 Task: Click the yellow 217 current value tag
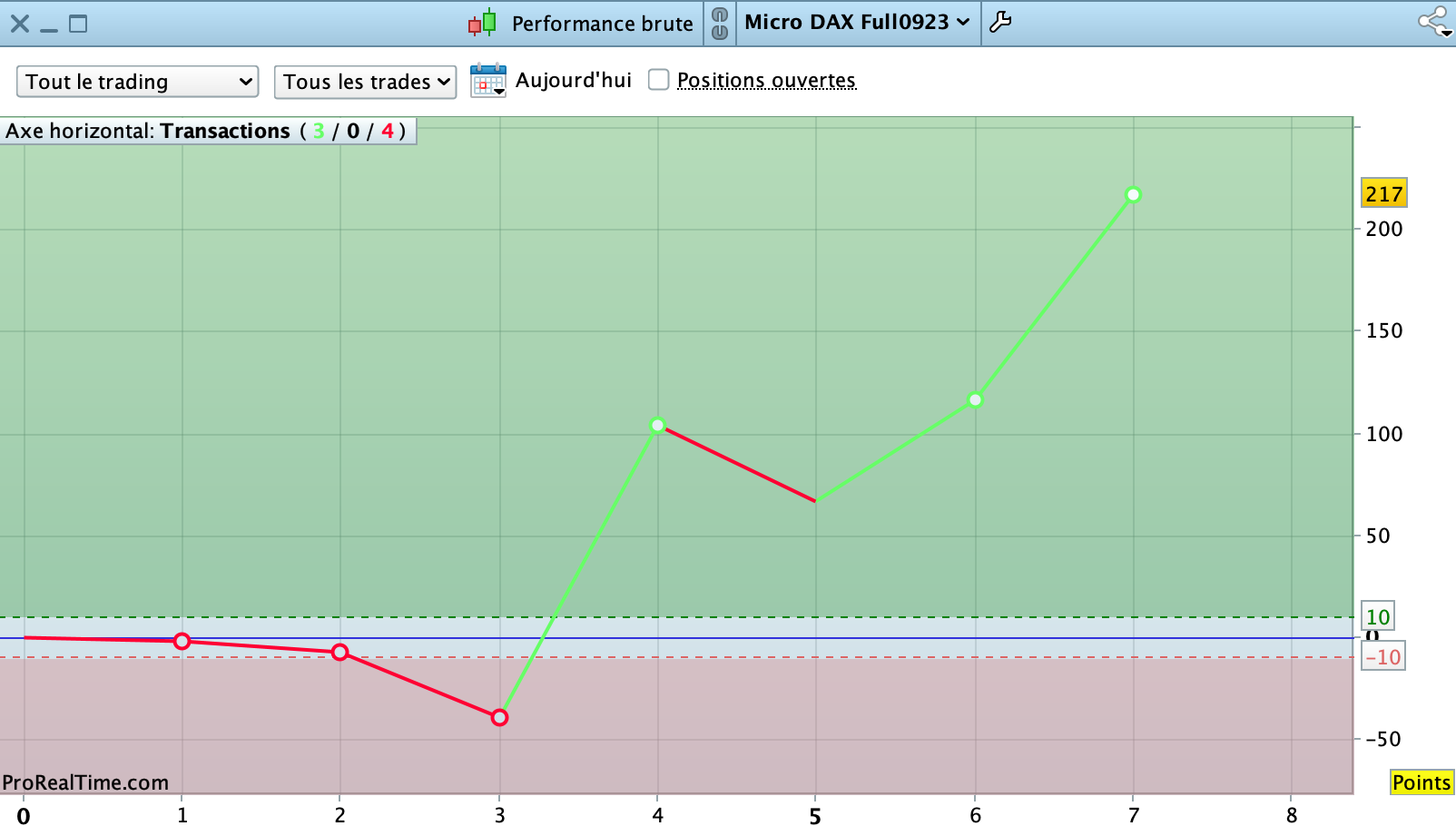click(1383, 193)
